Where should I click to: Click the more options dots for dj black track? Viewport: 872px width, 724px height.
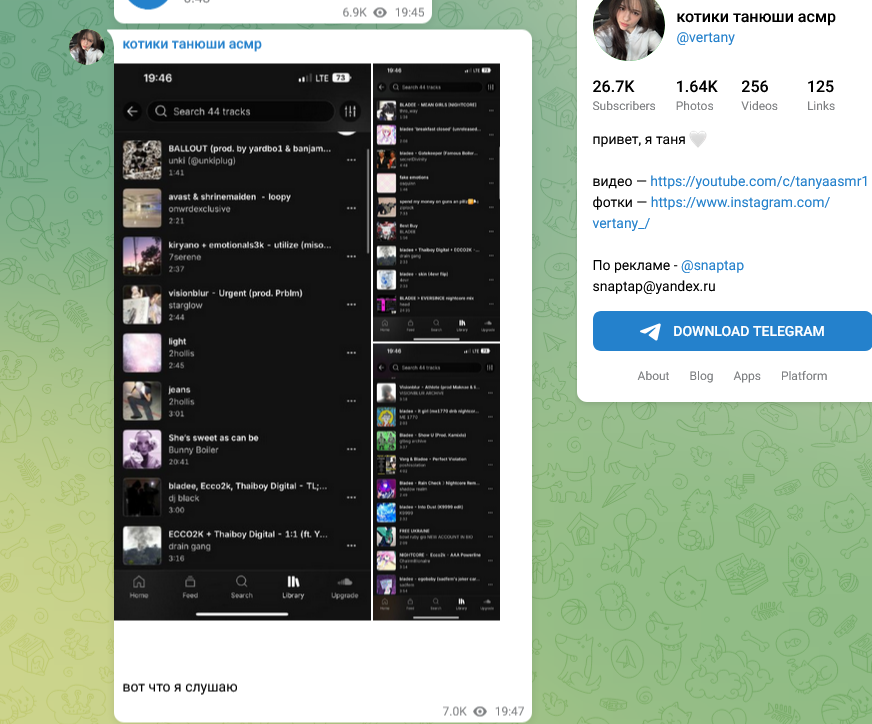tap(351, 498)
